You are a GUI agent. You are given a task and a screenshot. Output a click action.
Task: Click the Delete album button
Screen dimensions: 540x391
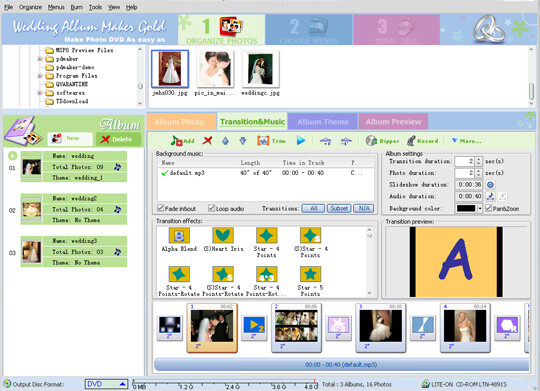point(118,139)
